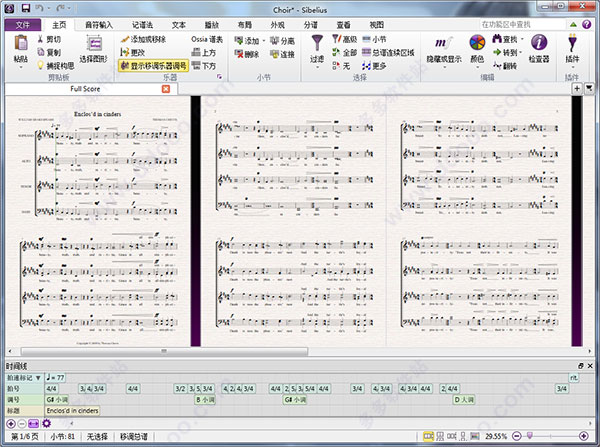Screen dimensions: 600x447
Task: Click Select Graphic (选择图形) icon
Action: pos(94,43)
